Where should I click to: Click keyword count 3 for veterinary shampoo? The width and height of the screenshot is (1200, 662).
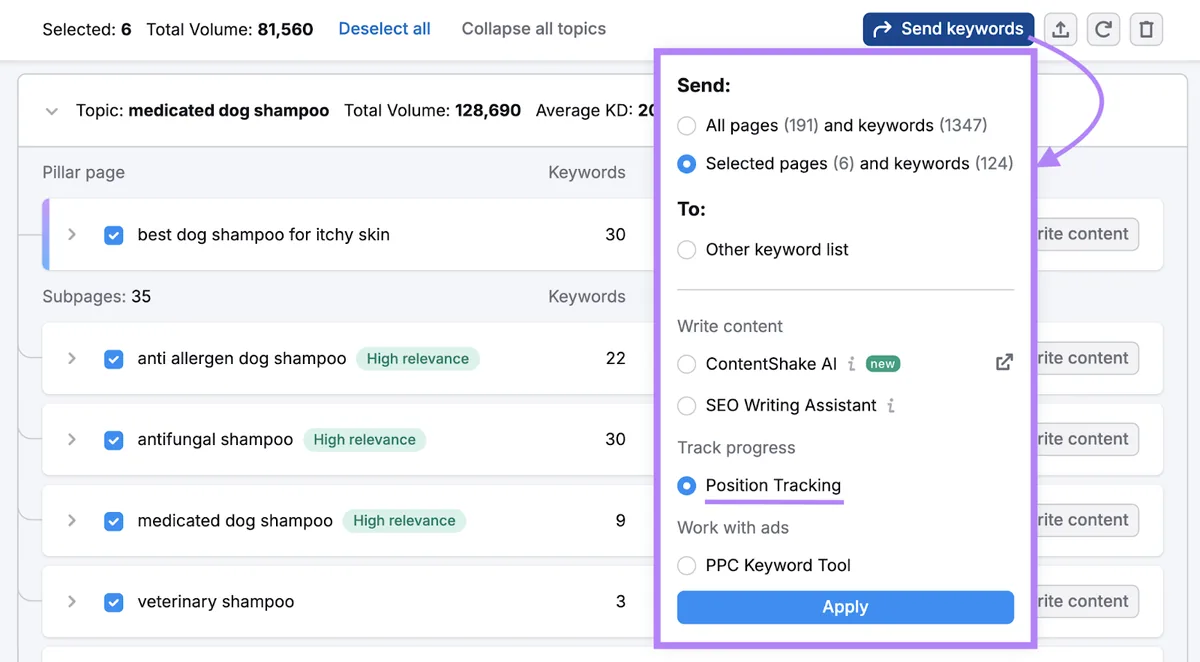[621, 602]
